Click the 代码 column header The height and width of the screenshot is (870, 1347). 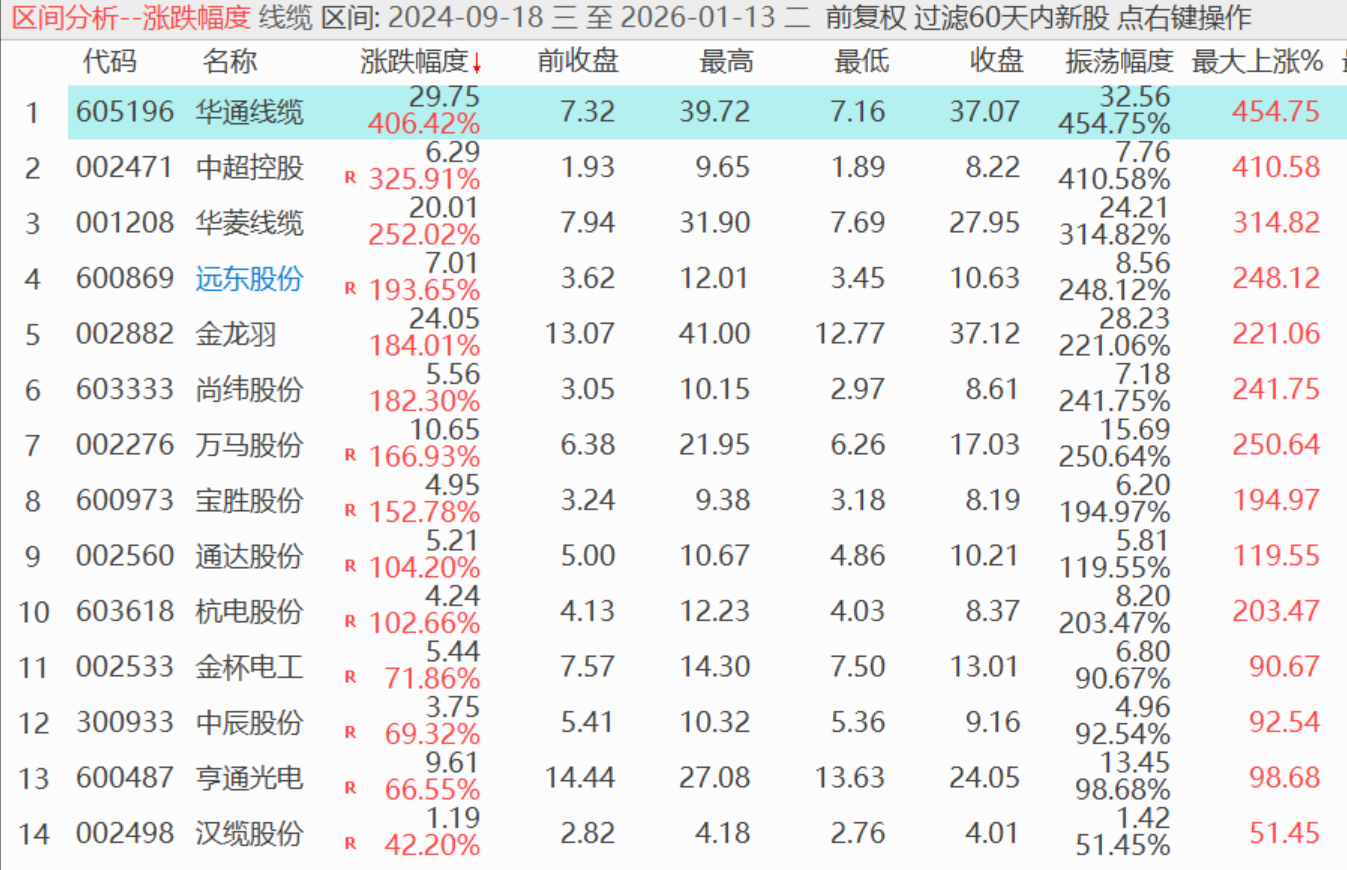109,63
